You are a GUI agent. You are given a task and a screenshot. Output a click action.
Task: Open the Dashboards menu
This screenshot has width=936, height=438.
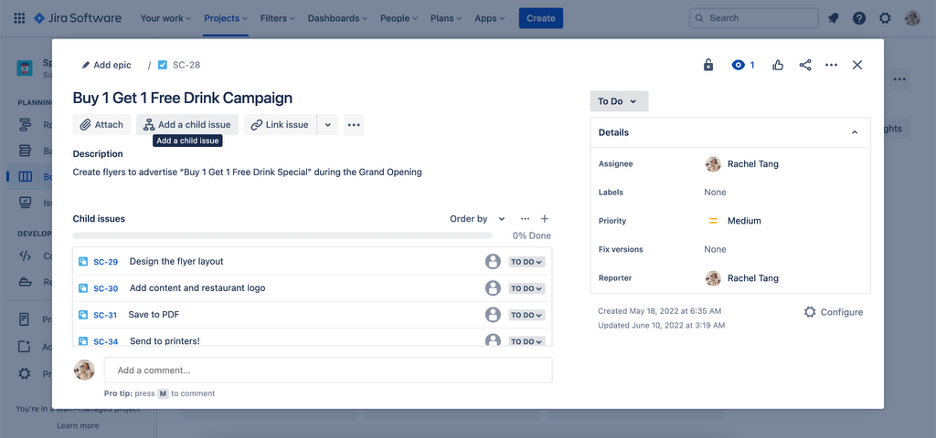click(x=337, y=18)
